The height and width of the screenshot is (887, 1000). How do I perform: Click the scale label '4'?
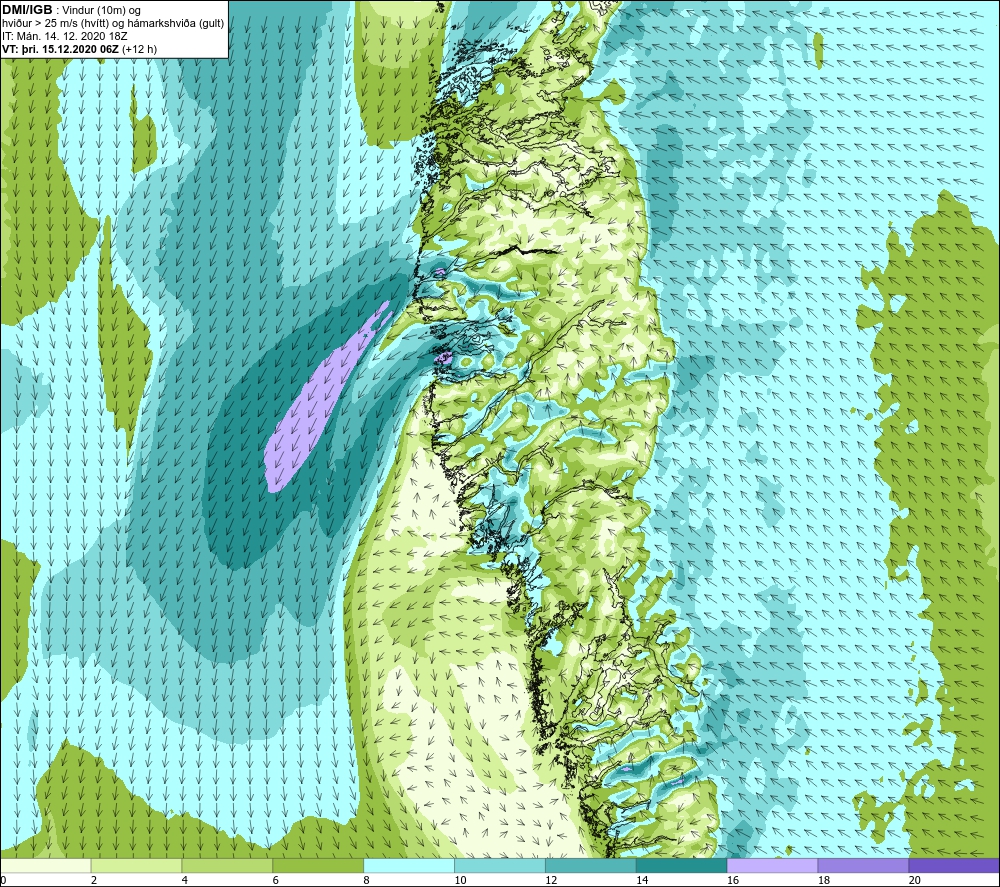click(x=185, y=880)
